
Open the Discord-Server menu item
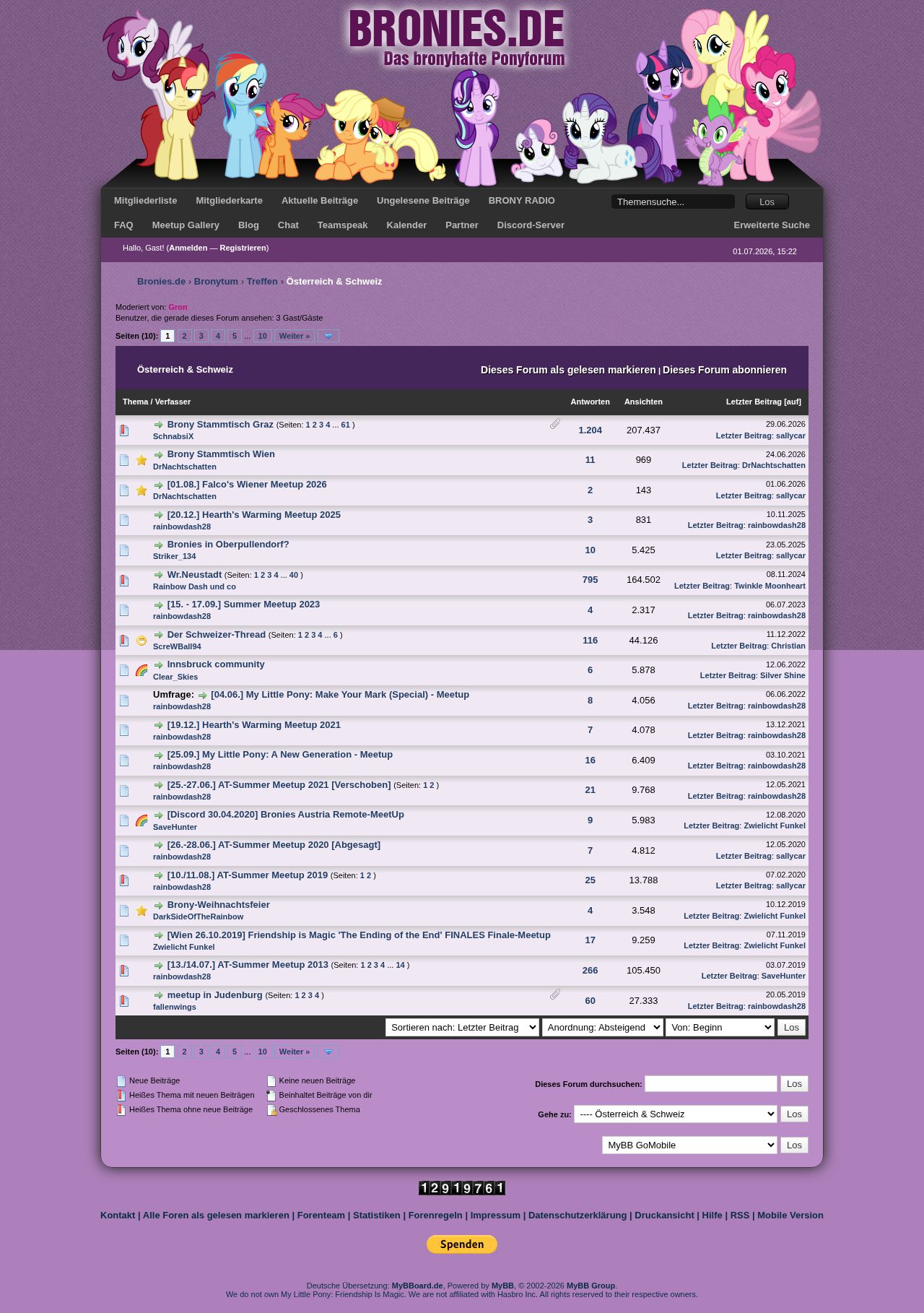tap(531, 225)
